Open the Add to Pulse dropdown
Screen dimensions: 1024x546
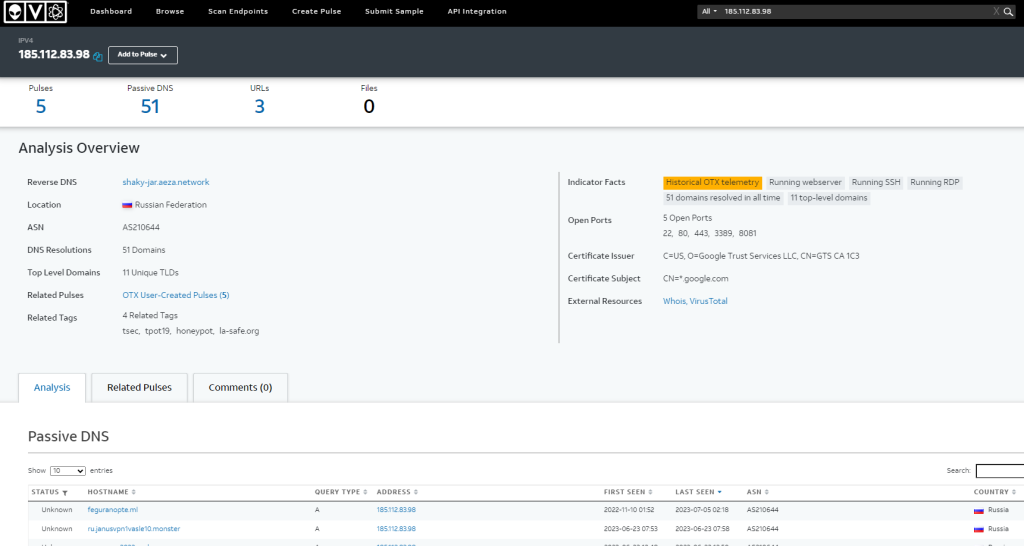(x=143, y=55)
